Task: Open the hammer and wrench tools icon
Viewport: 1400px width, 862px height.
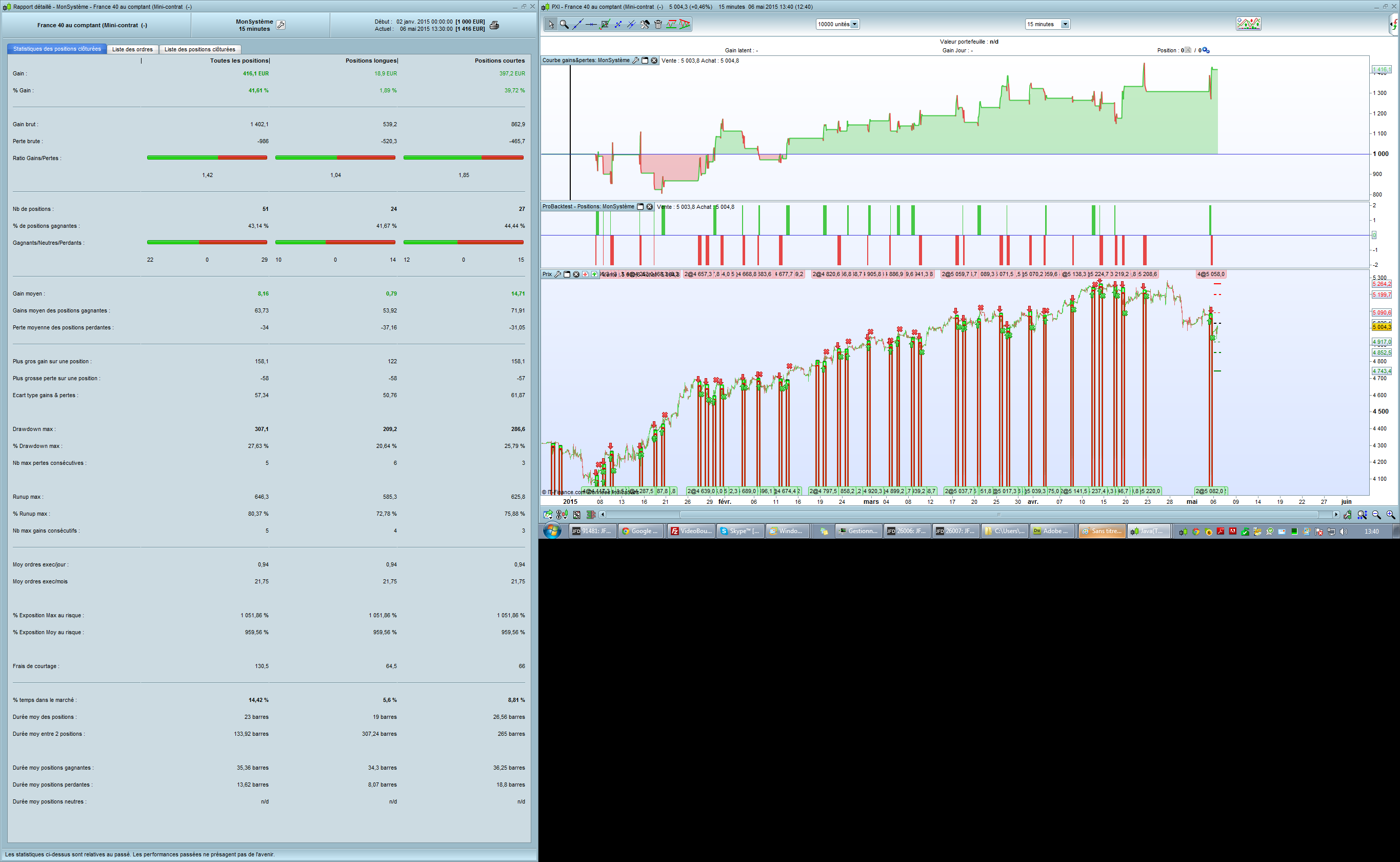Action: click(645, 24)
